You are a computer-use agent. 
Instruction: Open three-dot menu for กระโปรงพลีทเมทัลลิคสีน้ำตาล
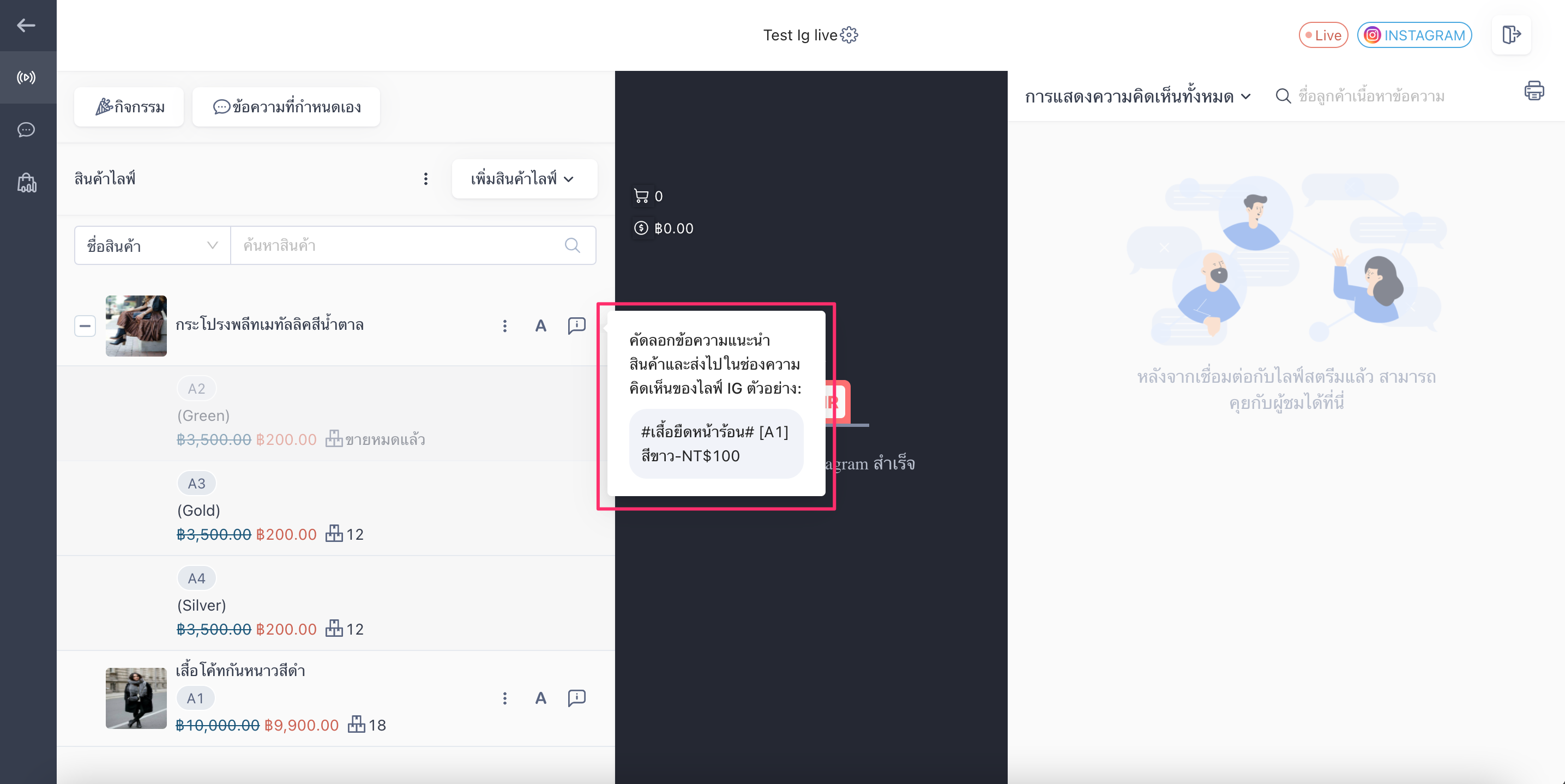[504, 326]
